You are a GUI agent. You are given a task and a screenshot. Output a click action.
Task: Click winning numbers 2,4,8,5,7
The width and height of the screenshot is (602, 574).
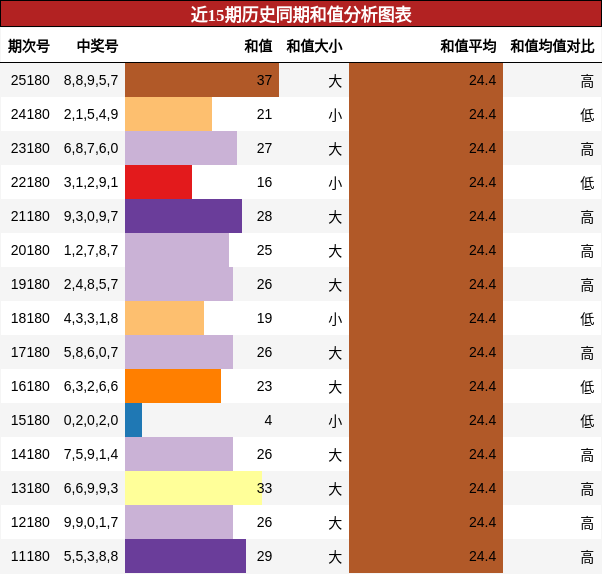click(x=91, y=284)
